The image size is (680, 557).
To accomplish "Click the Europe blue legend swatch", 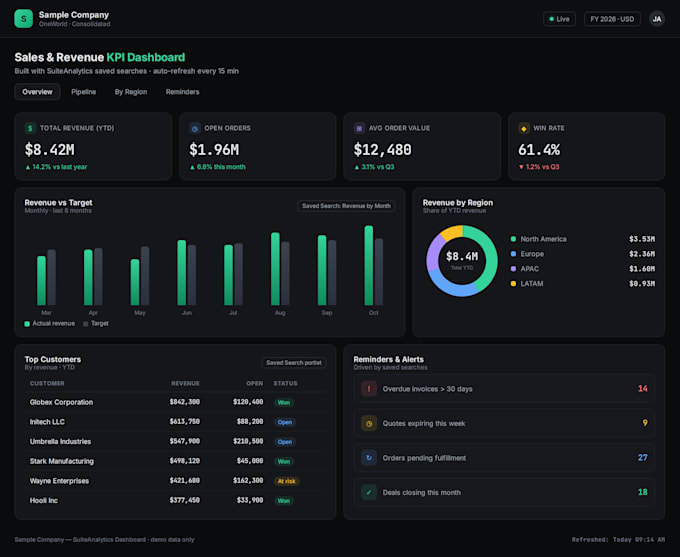I will pyautogui.click(x=513, y=254).
